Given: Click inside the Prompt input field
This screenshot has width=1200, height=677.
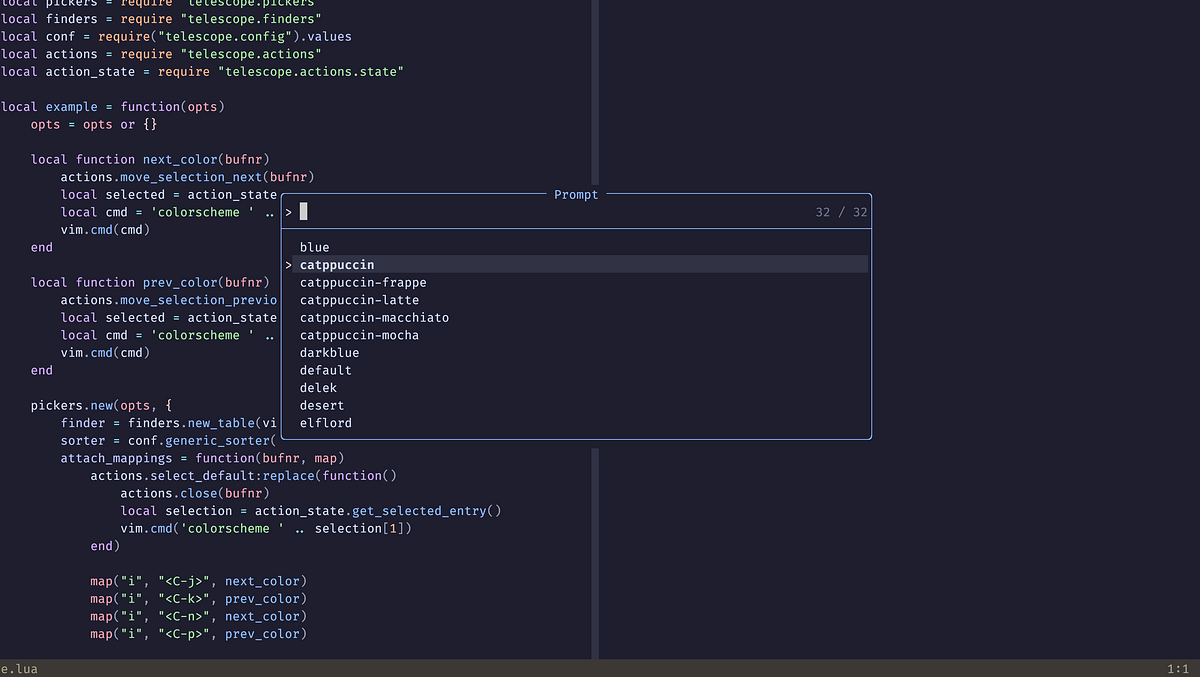Looking at the screenshot, I should point(400,211).
